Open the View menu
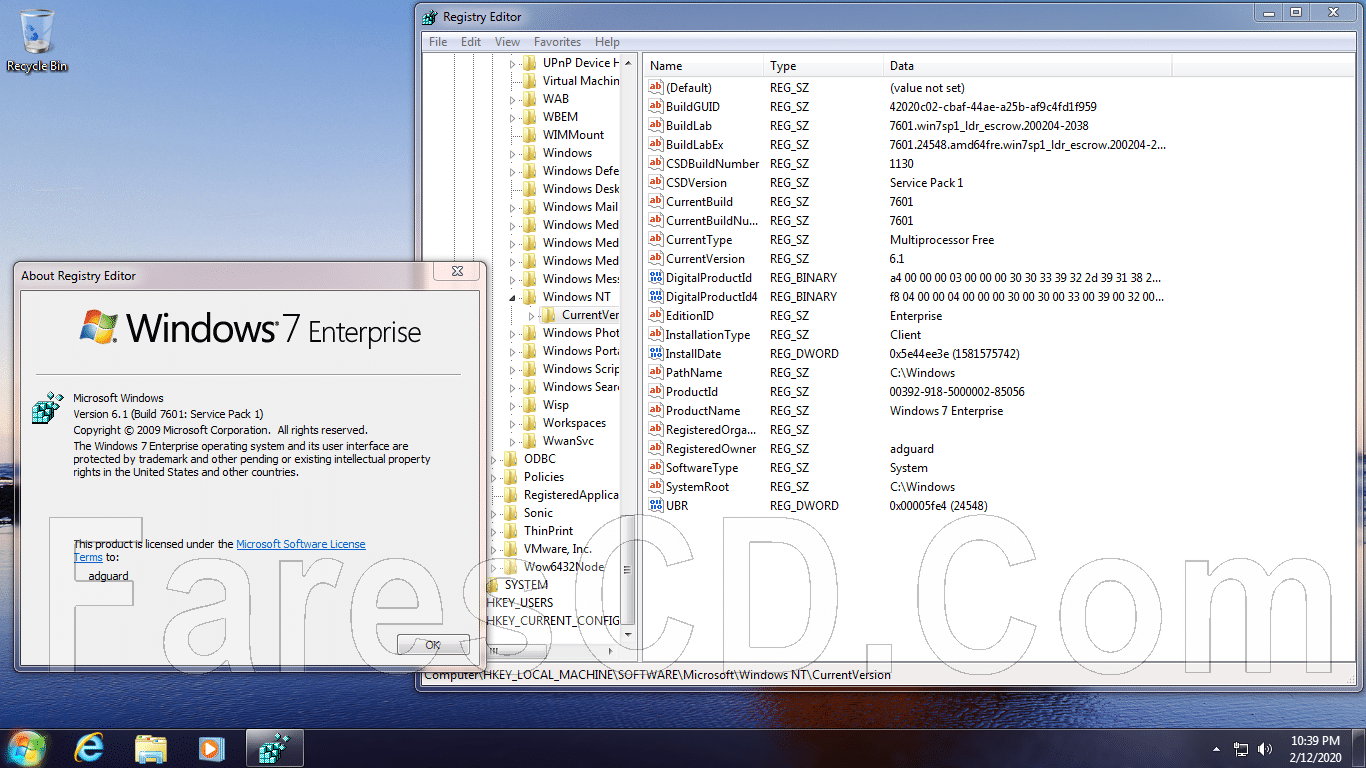Image resolution: width=1366 pixels, height=768 pixels. [508, 42]
